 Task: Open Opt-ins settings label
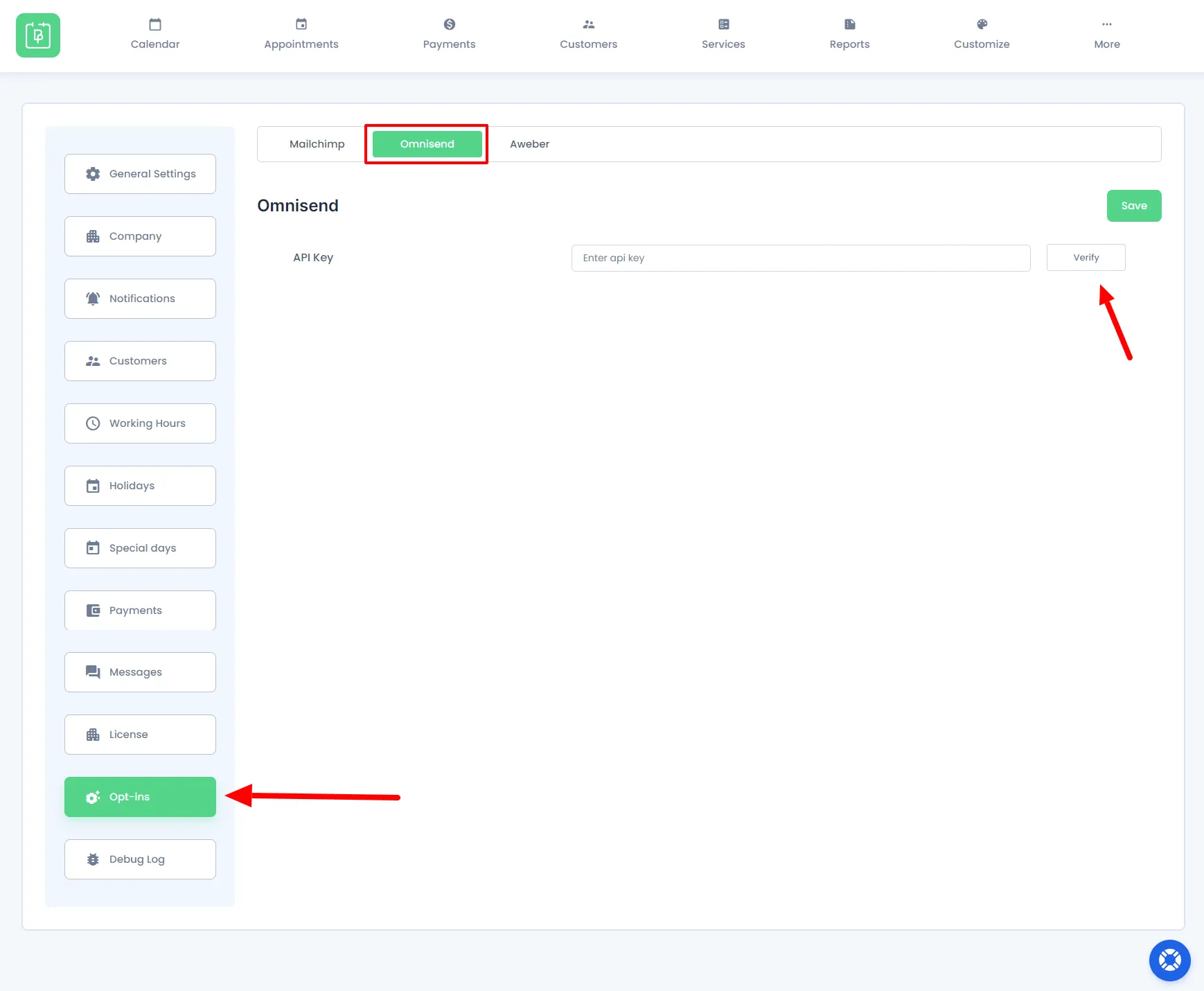click(130, 797)
